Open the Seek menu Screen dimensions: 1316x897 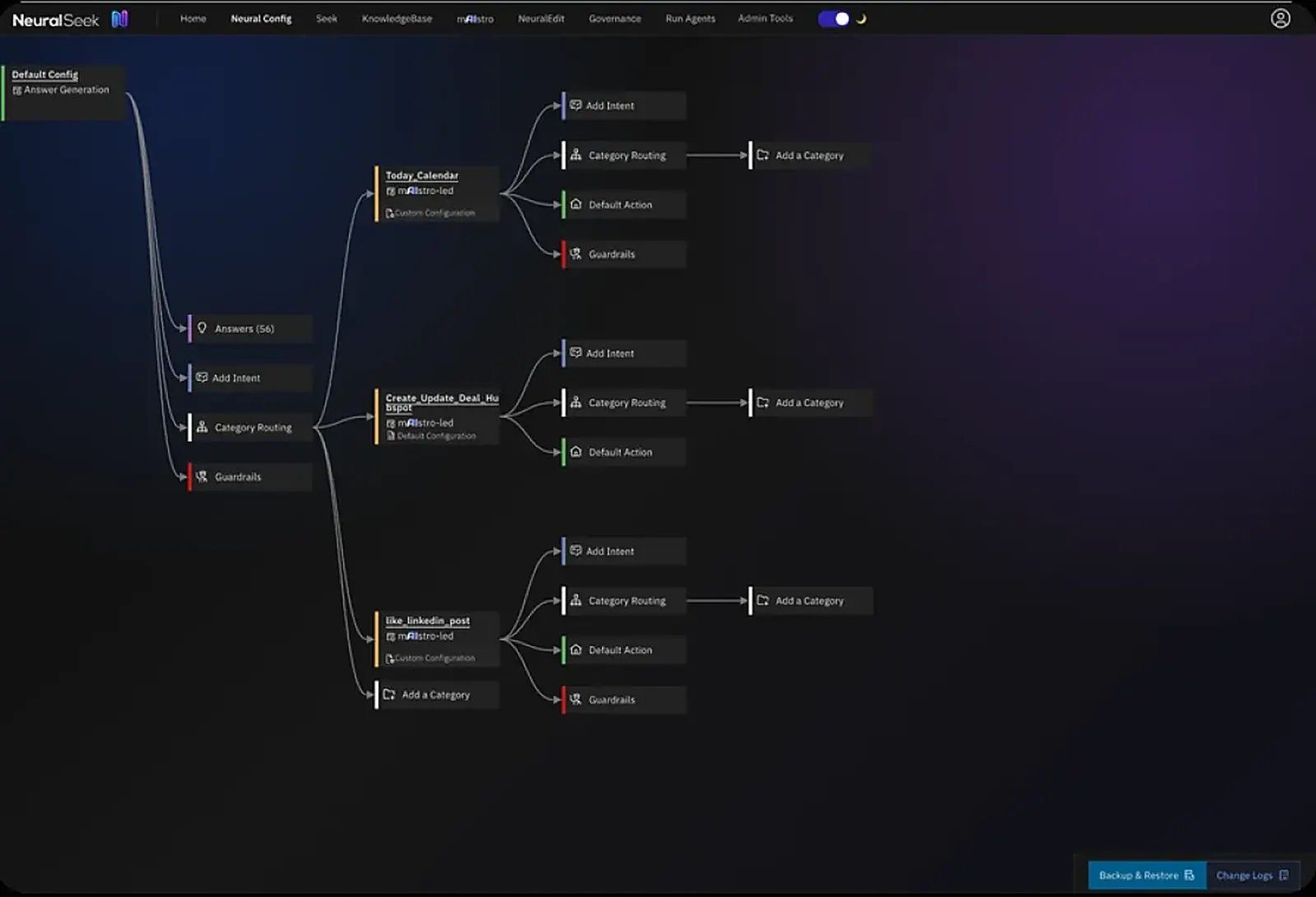327,19
